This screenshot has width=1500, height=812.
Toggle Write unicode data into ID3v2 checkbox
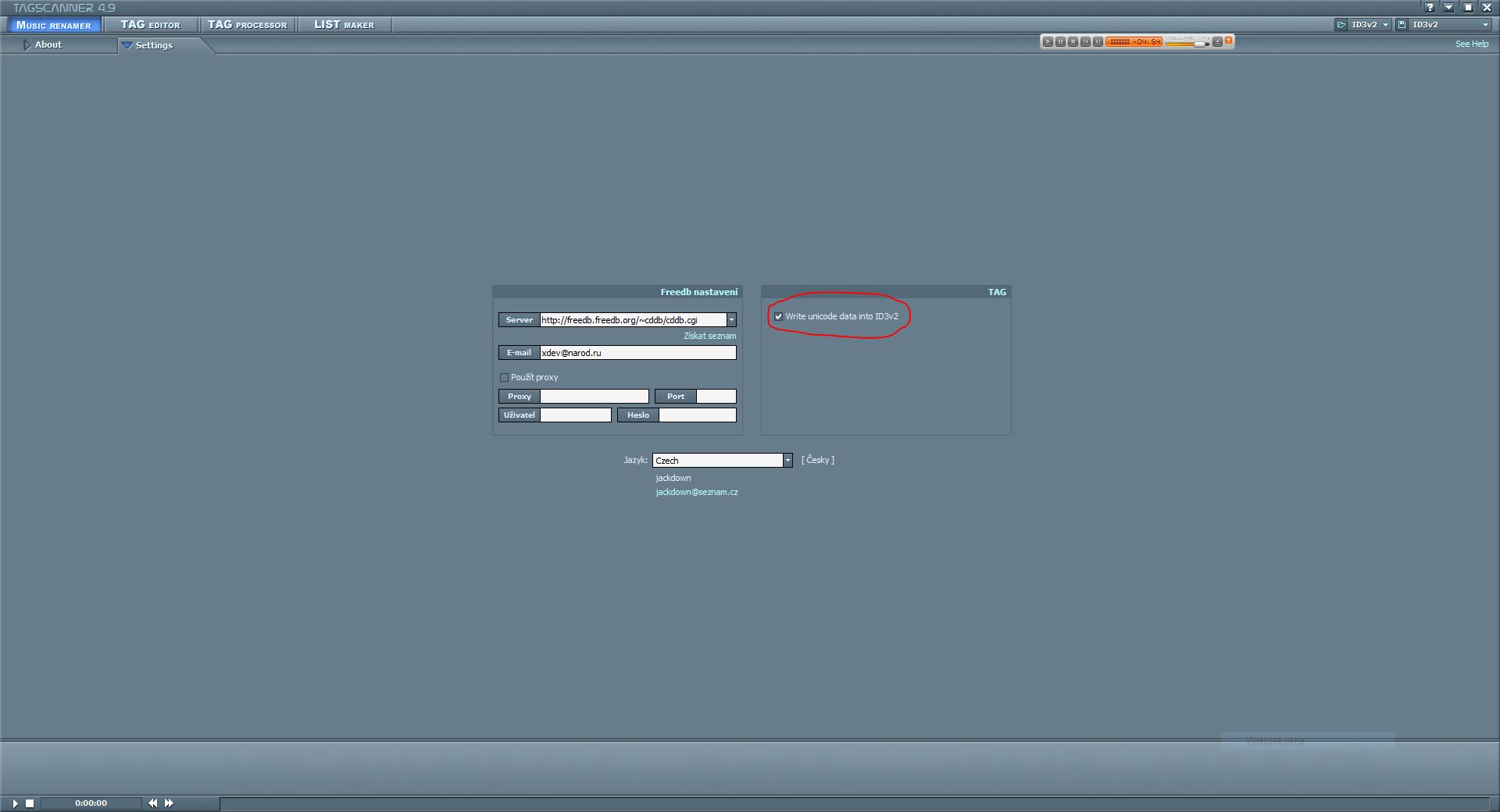pyautogui.click(x=778, y=316)
